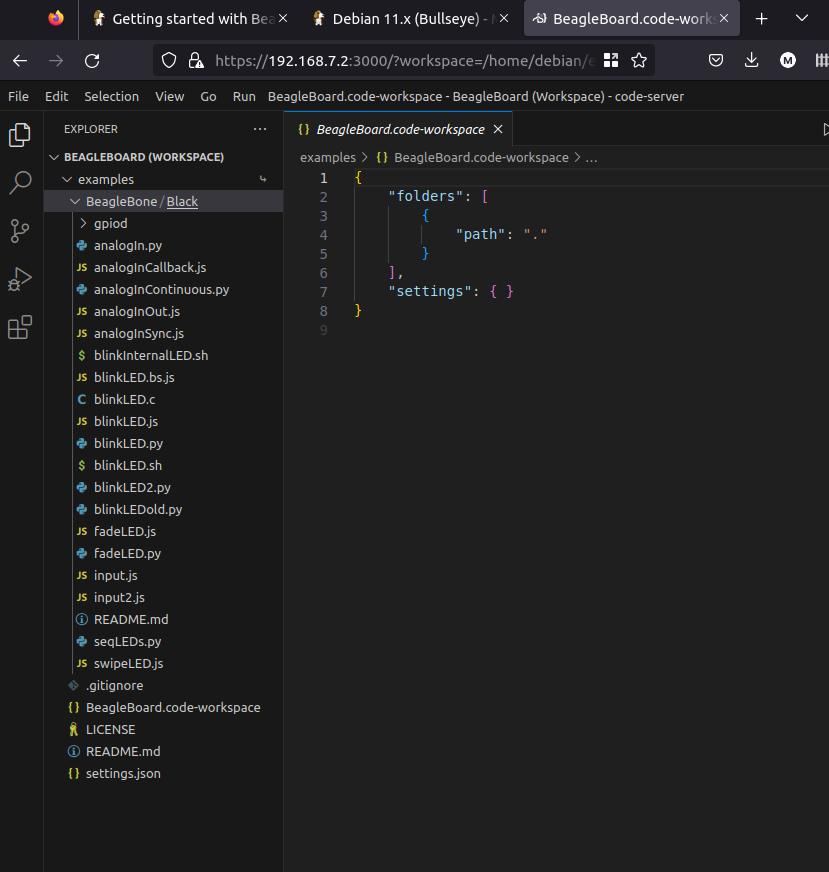Collapse BEAGLEBOARD (WORKSPACE) section

pos(54,157)
